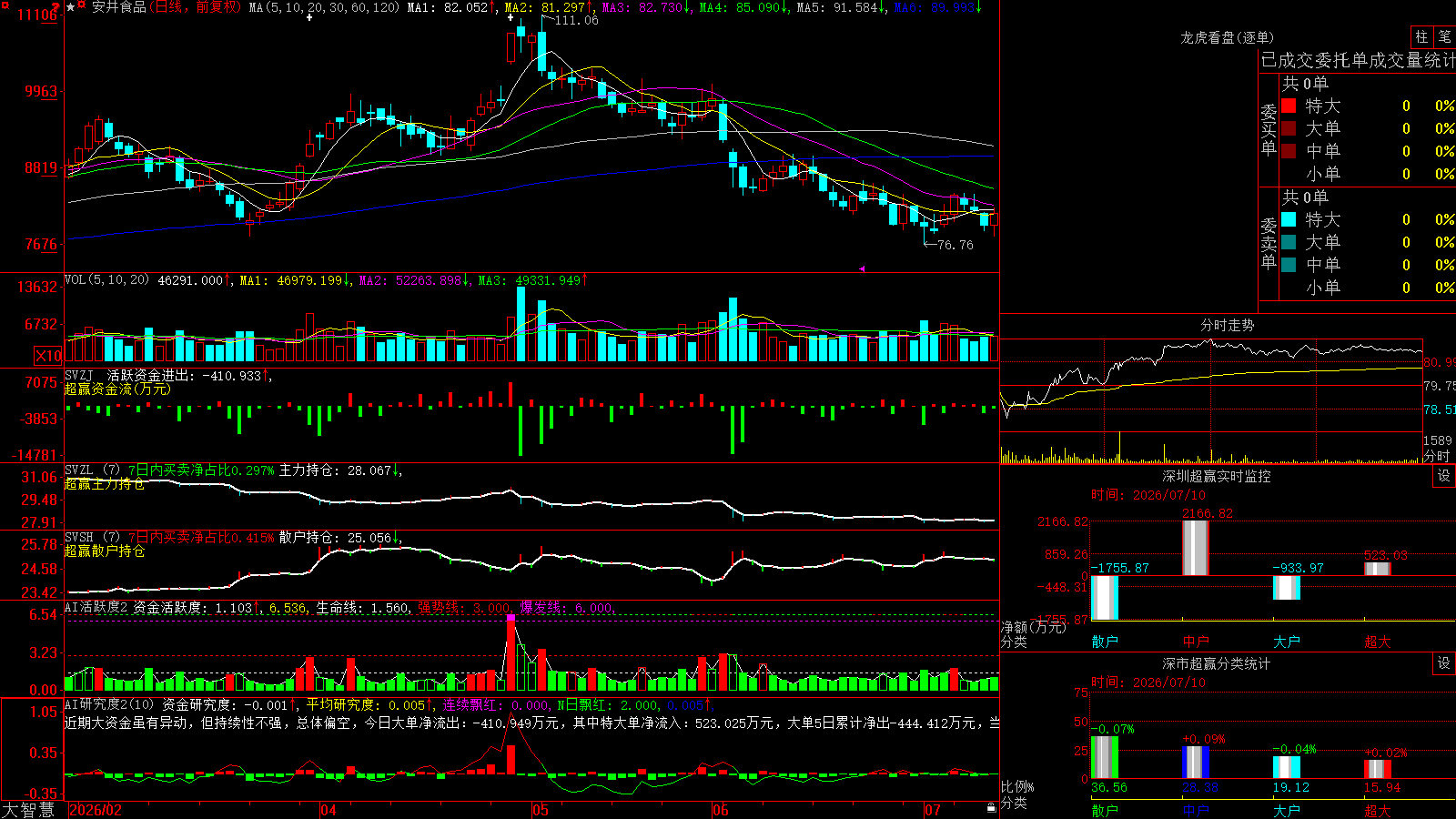This screenshot has height=819, width=1456.
Task: Click the 超赢主力持仓 yellow label
Action: coord(105,483)
